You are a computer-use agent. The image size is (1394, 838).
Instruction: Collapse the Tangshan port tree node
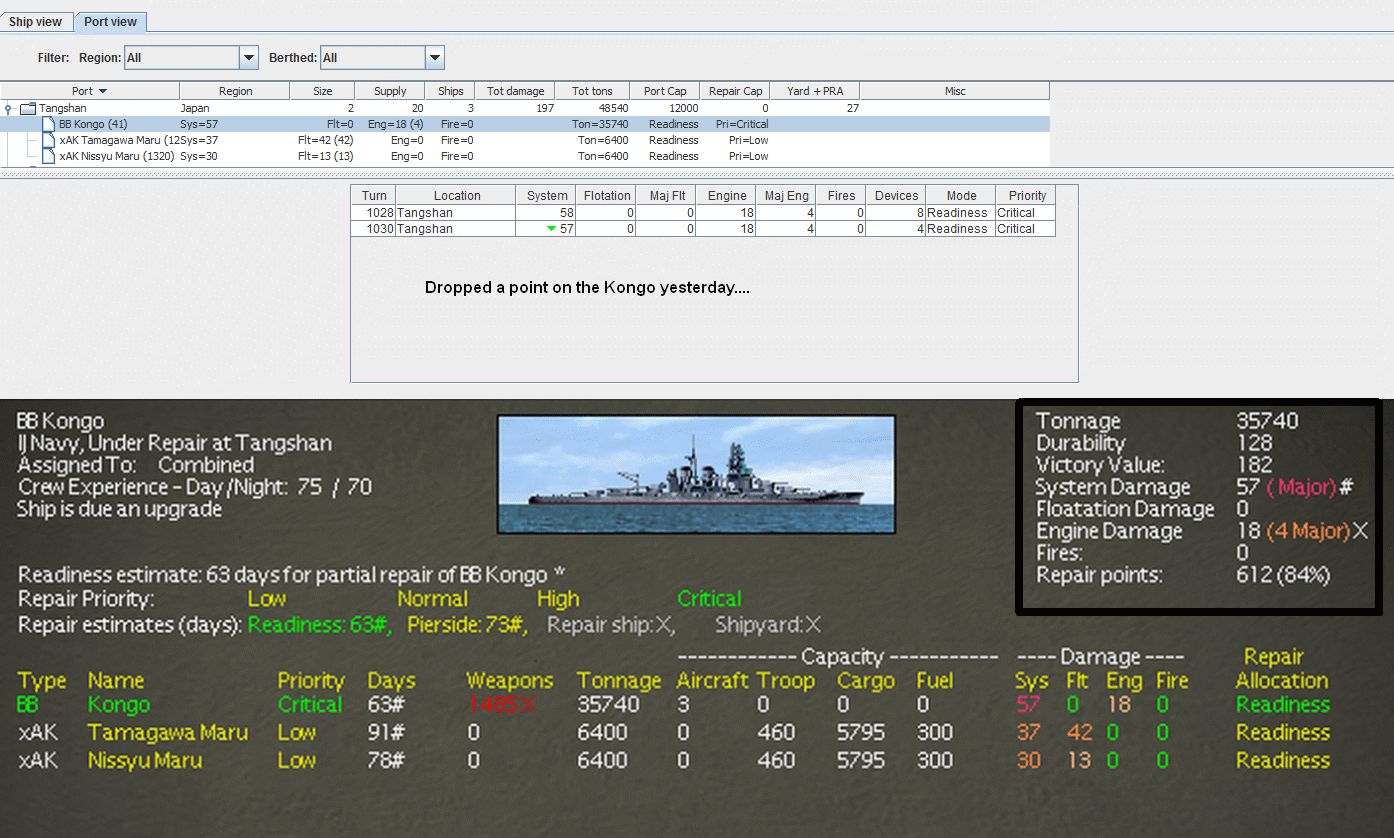click(x=9, y=108)
